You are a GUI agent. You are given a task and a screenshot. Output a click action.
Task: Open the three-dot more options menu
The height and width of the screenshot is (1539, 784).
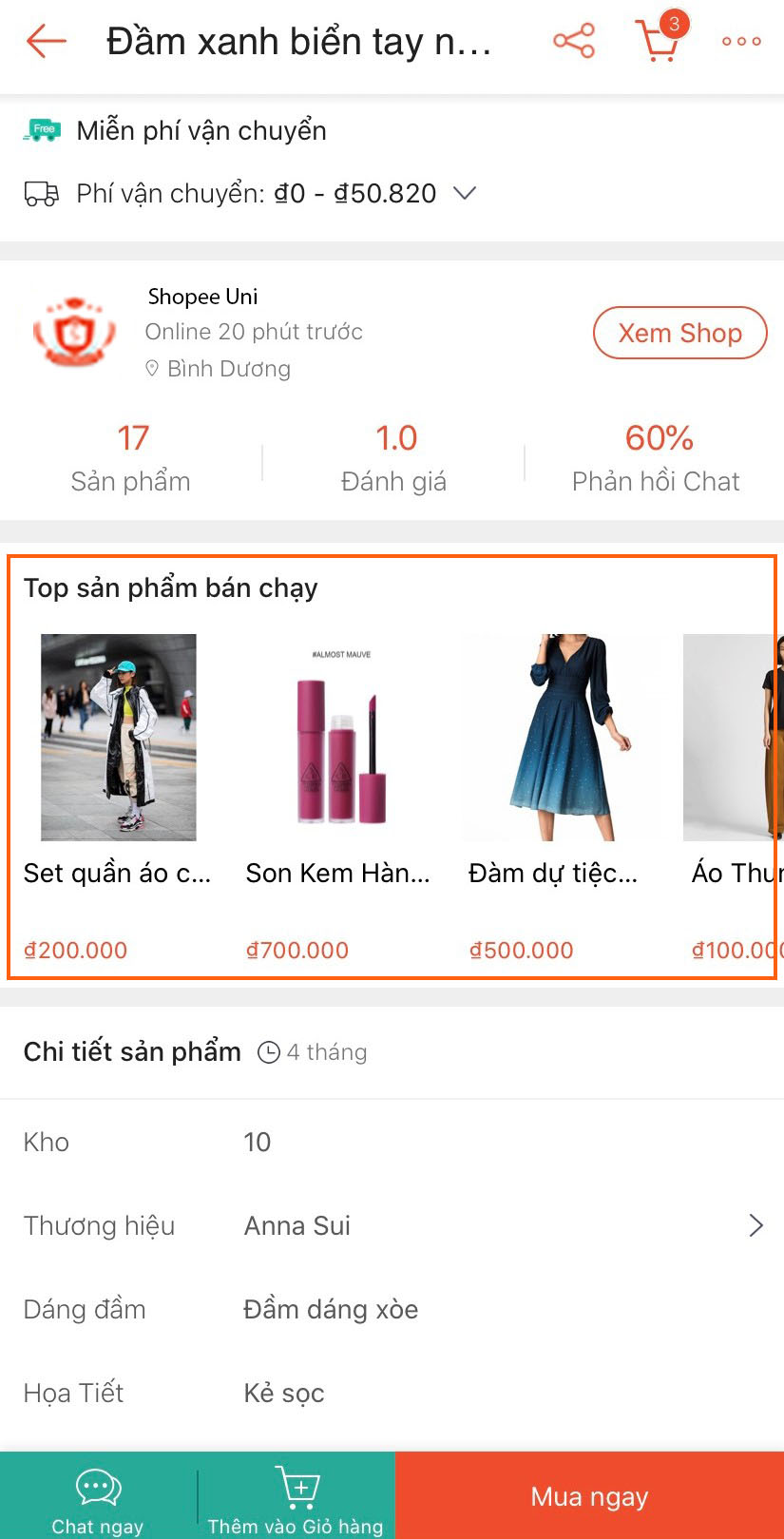[x=741, y=41]
